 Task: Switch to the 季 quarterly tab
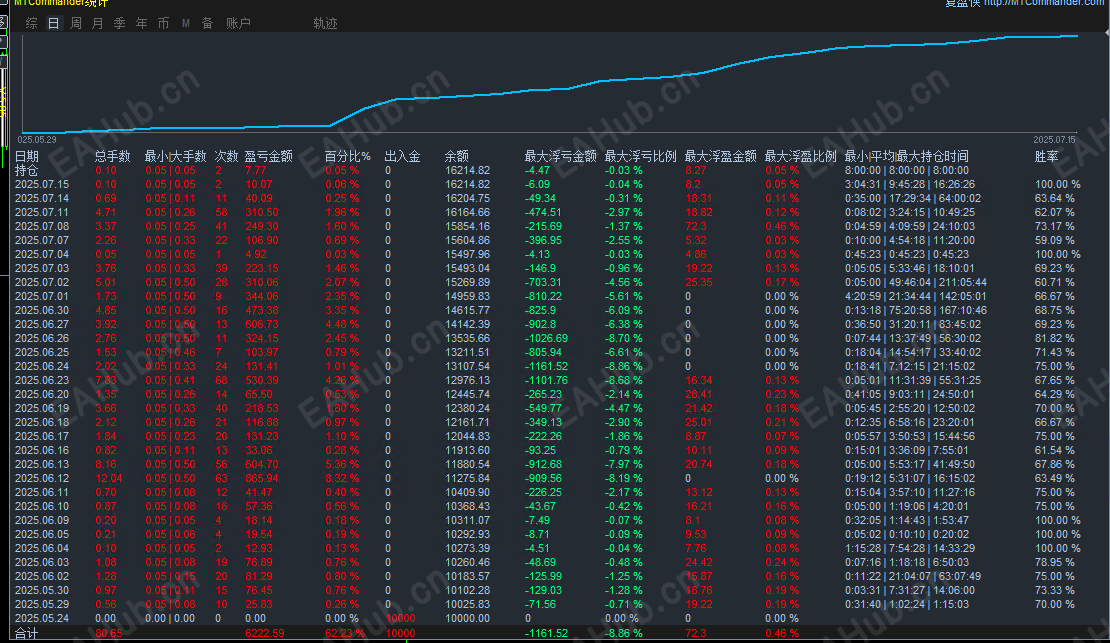[120, 23]
